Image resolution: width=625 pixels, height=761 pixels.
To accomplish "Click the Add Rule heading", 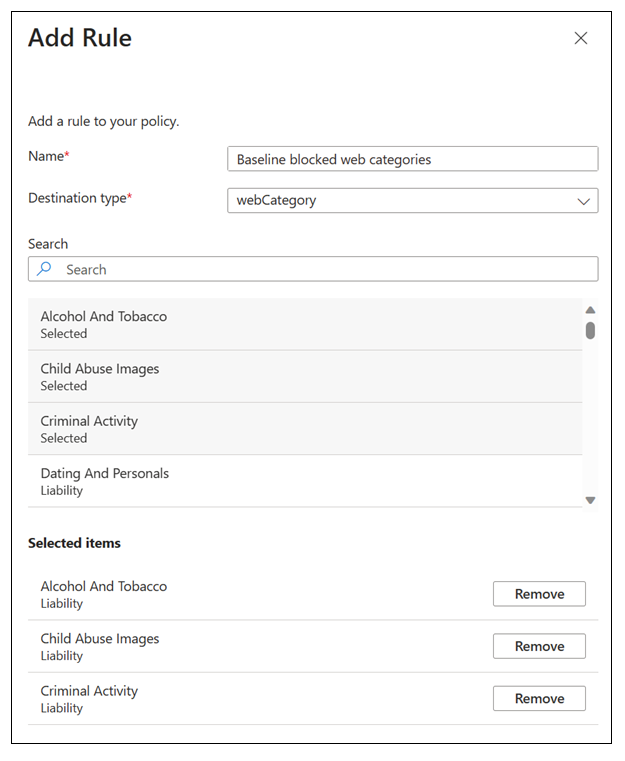I will point(80,38).
